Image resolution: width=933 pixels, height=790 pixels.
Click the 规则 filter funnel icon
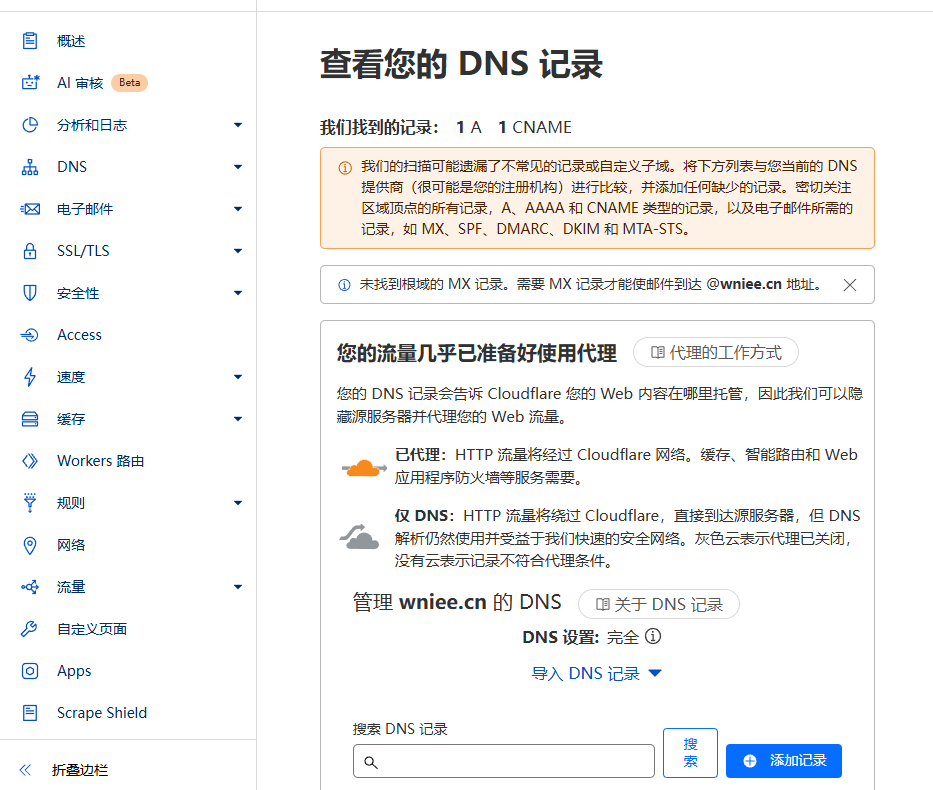pos(30,503)
